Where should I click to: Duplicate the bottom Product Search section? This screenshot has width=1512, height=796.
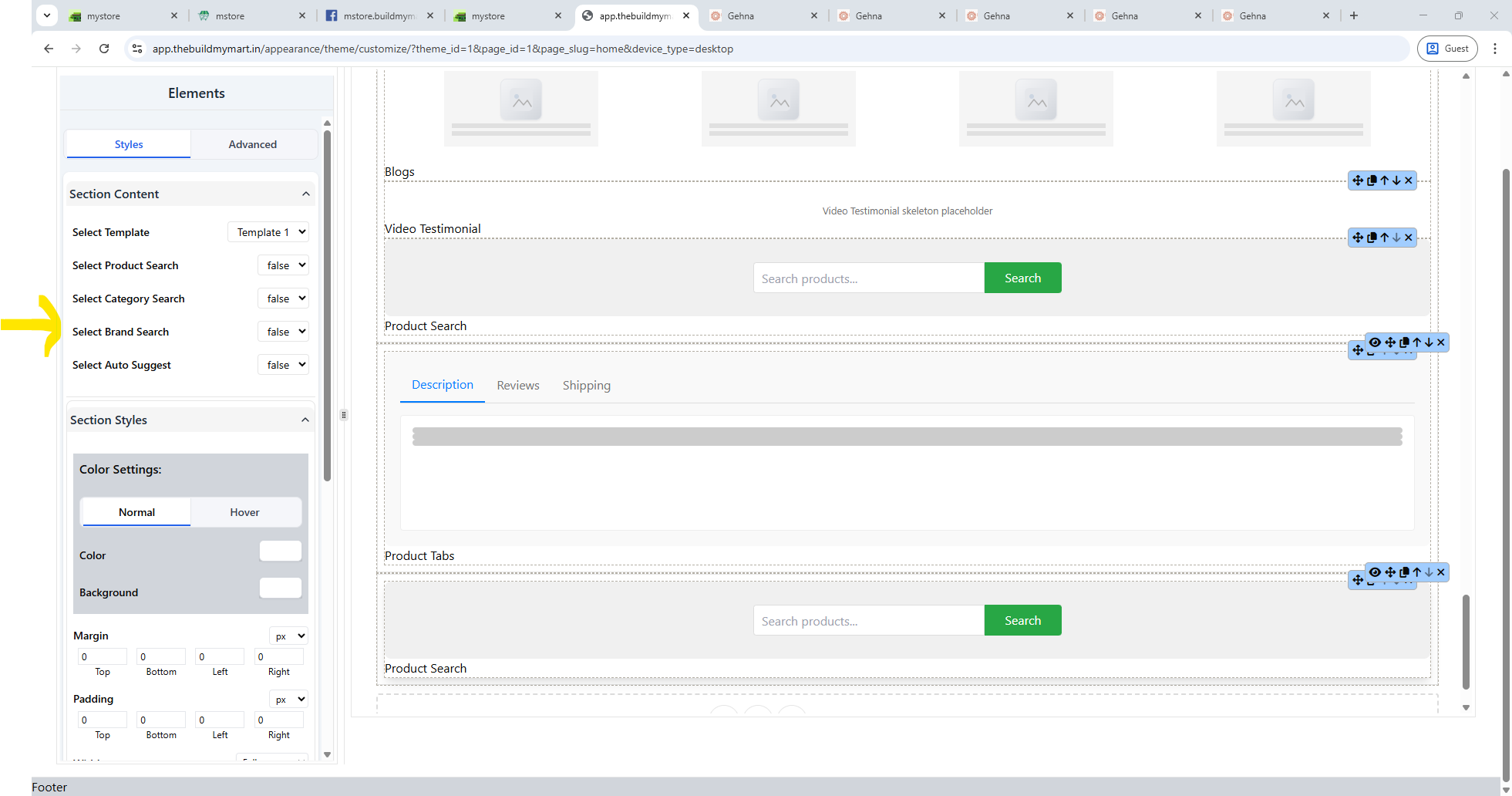click(1404, 572)
